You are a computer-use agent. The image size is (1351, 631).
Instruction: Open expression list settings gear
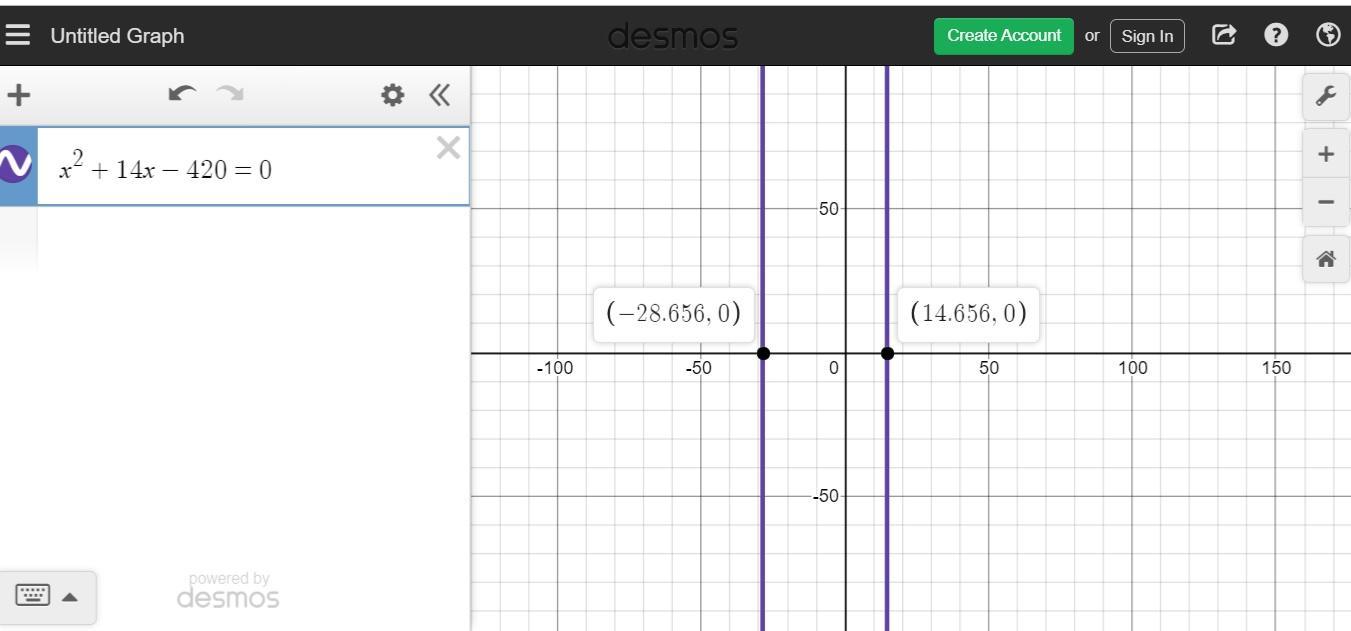[x=393, y=95]
